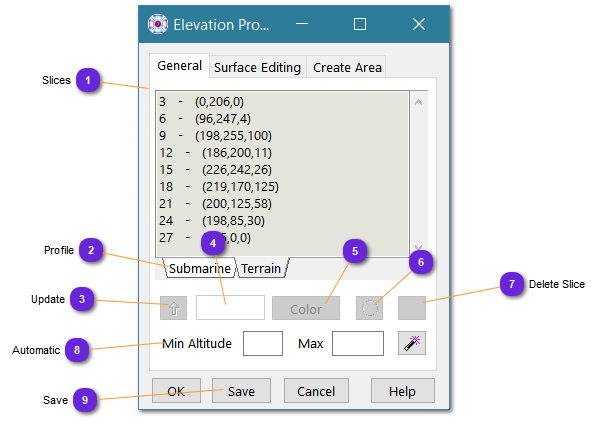
Task: Click the Update slice up-arrow button
Action: (173, 308)
